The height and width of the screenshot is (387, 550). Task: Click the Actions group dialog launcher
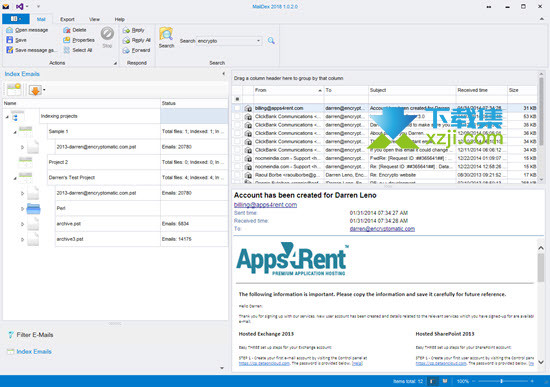coord(115,63)
